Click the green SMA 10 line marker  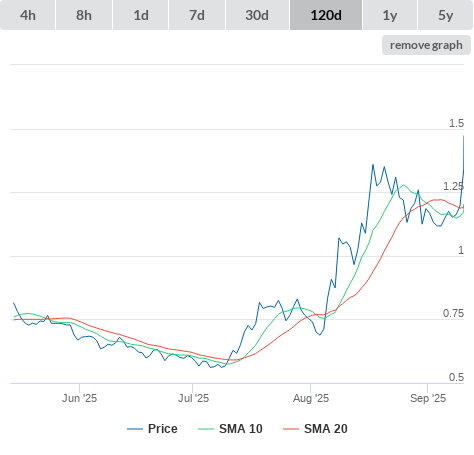pyautogui.click(x=206, y=429)
